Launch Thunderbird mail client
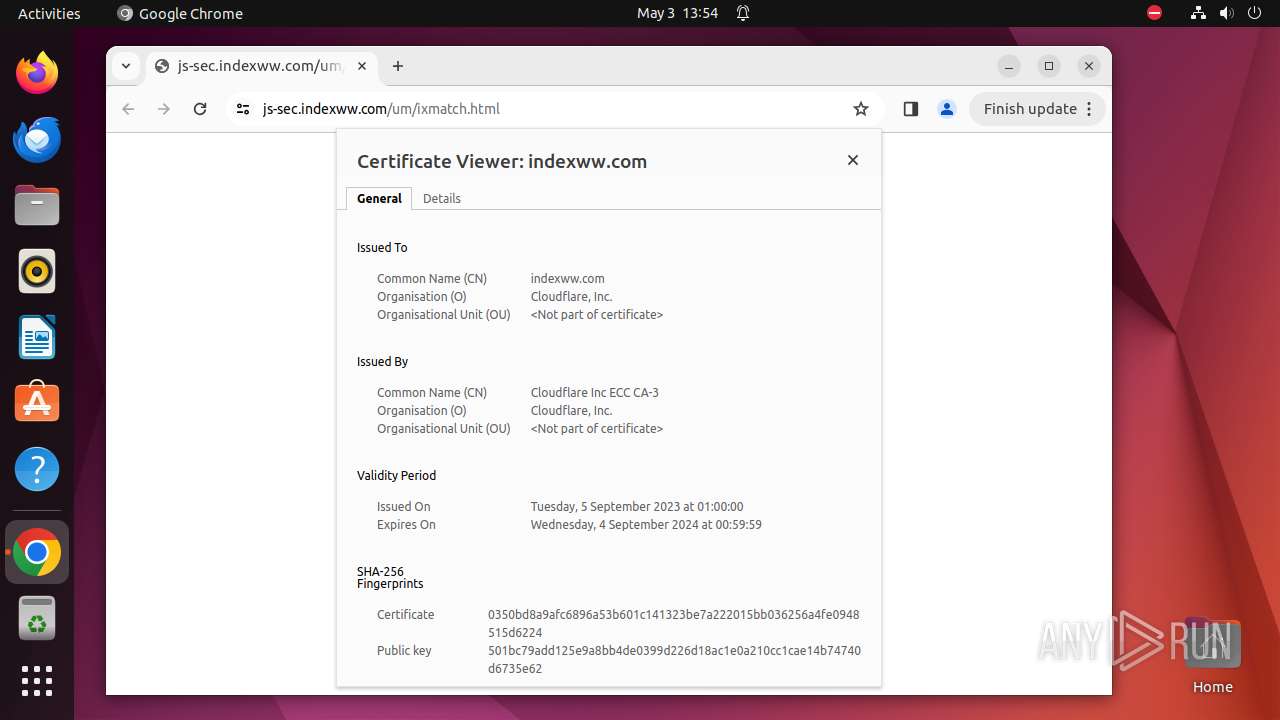This screenshot has width=1280, height=720. tap(37, 139)
